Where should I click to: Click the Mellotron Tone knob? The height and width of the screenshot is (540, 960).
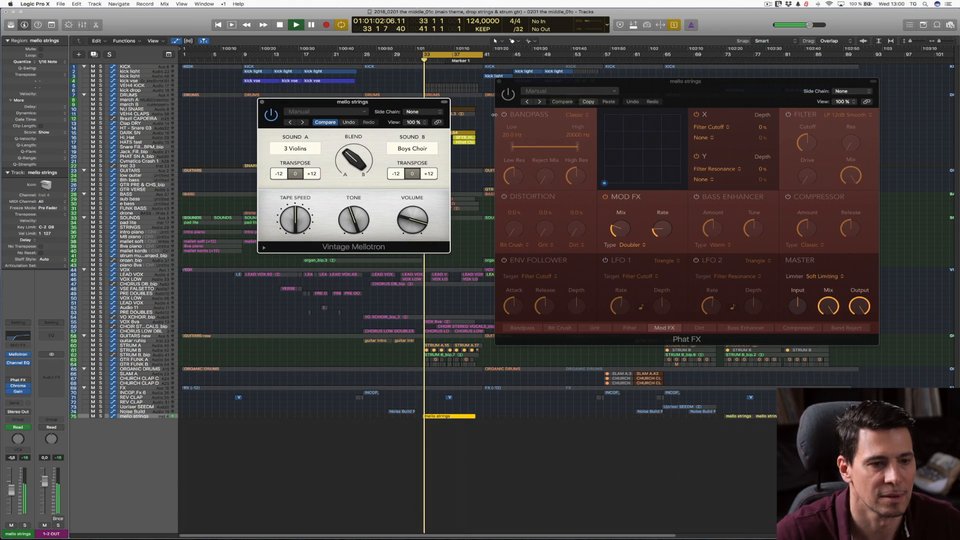tap(353, 219)
